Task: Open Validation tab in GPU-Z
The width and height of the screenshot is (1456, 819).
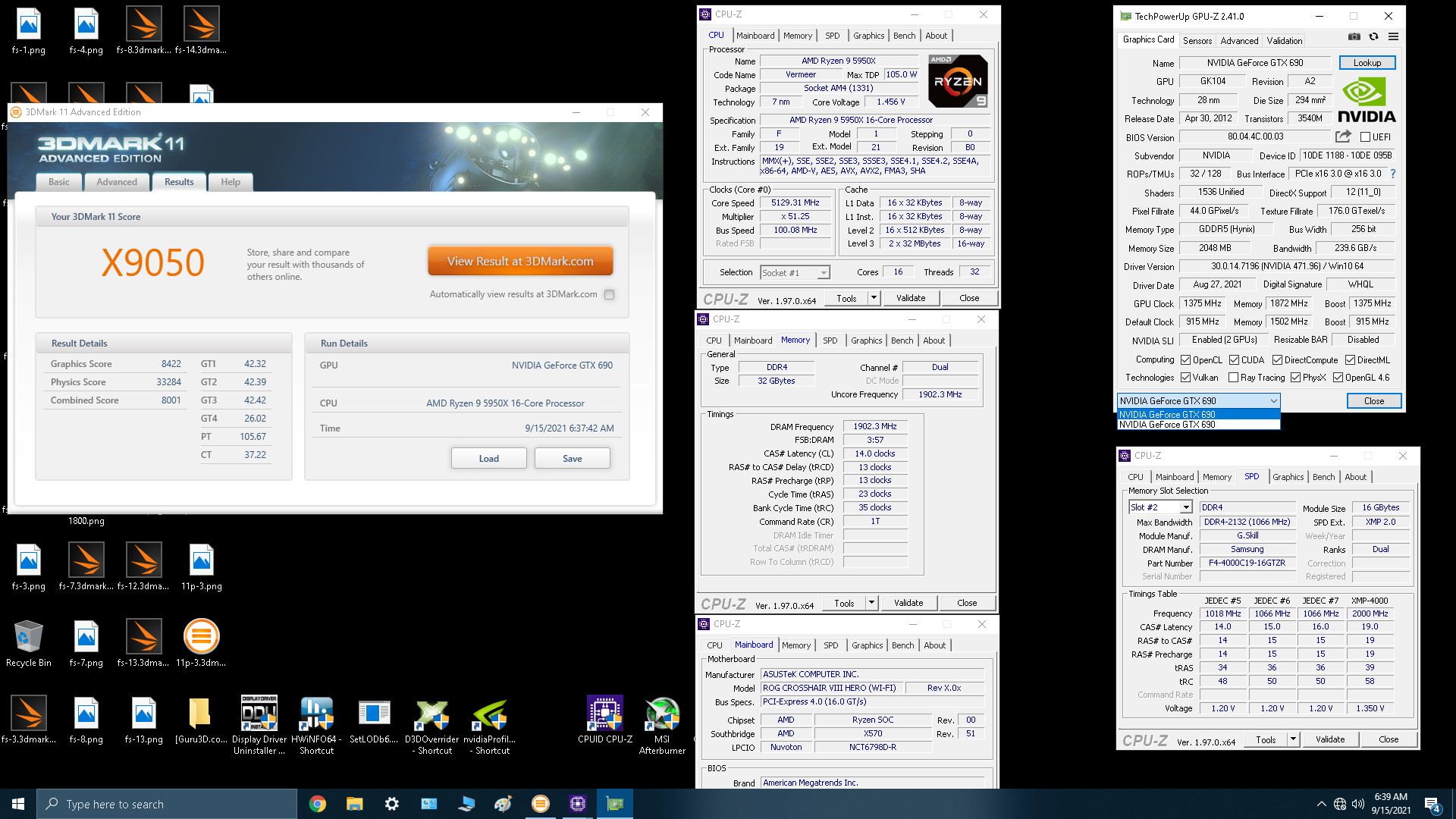Action: tap(1285, 41)
